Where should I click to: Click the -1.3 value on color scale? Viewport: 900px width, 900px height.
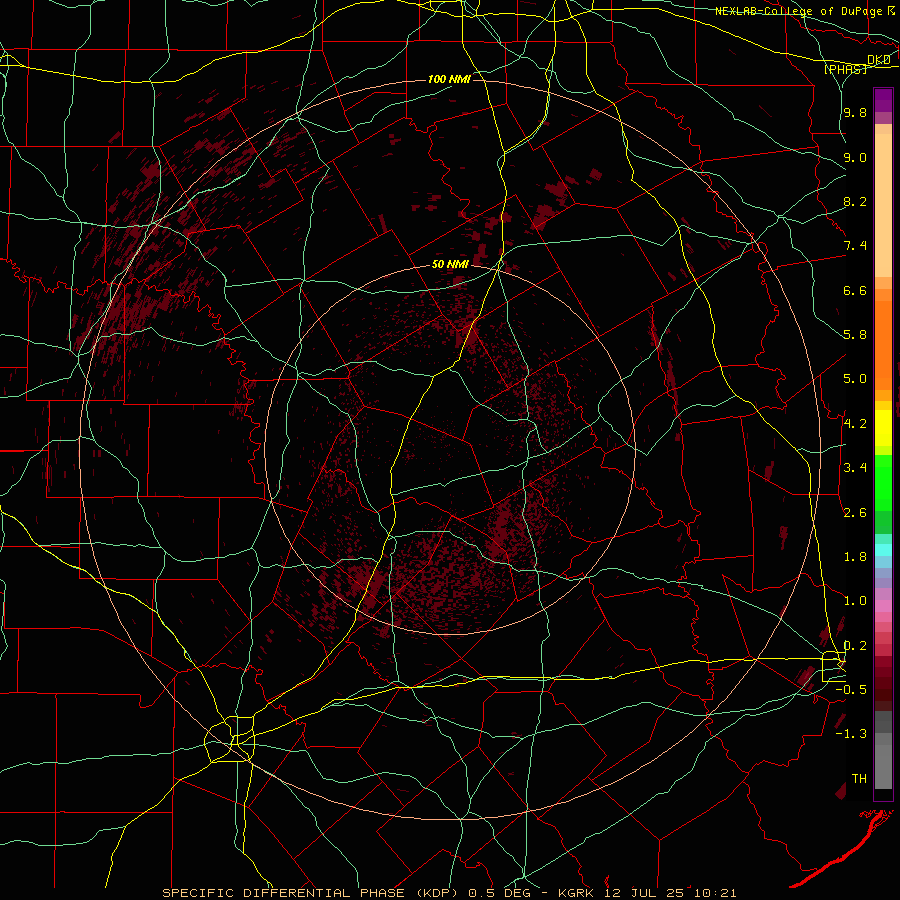pos(851,734)
